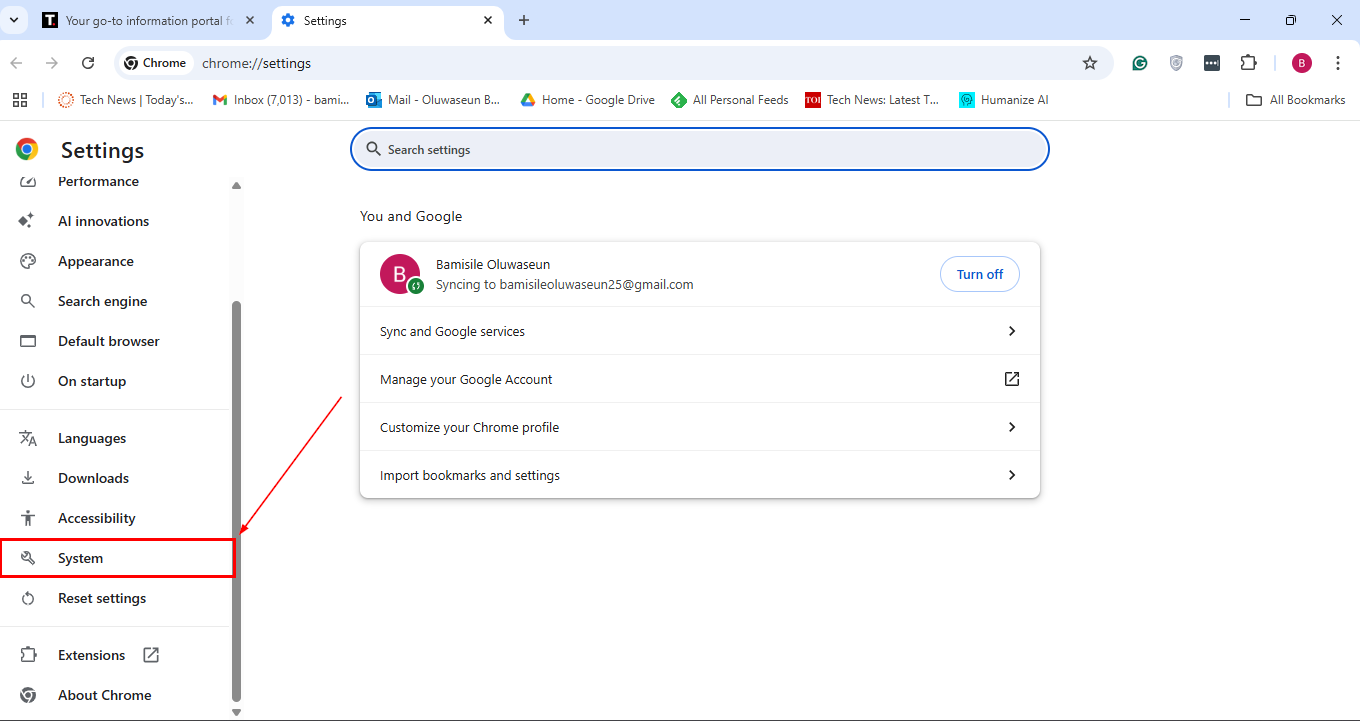Click the Turn off sync button

click(x=979, y=274)
